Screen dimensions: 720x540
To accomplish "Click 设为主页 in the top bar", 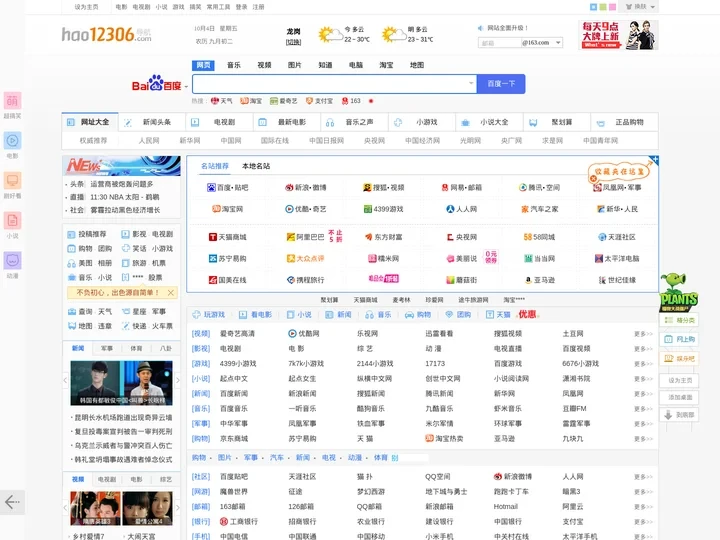I will (86, 7).
